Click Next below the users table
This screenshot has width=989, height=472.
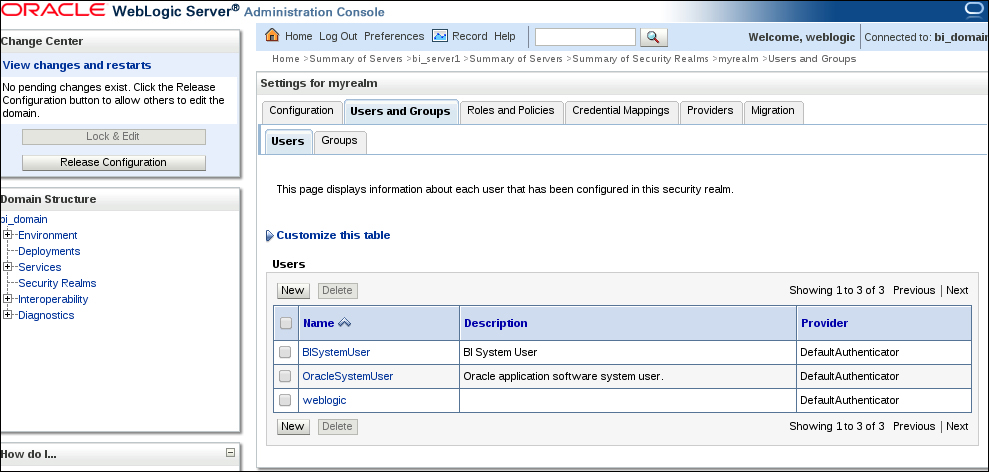[957, 427]
